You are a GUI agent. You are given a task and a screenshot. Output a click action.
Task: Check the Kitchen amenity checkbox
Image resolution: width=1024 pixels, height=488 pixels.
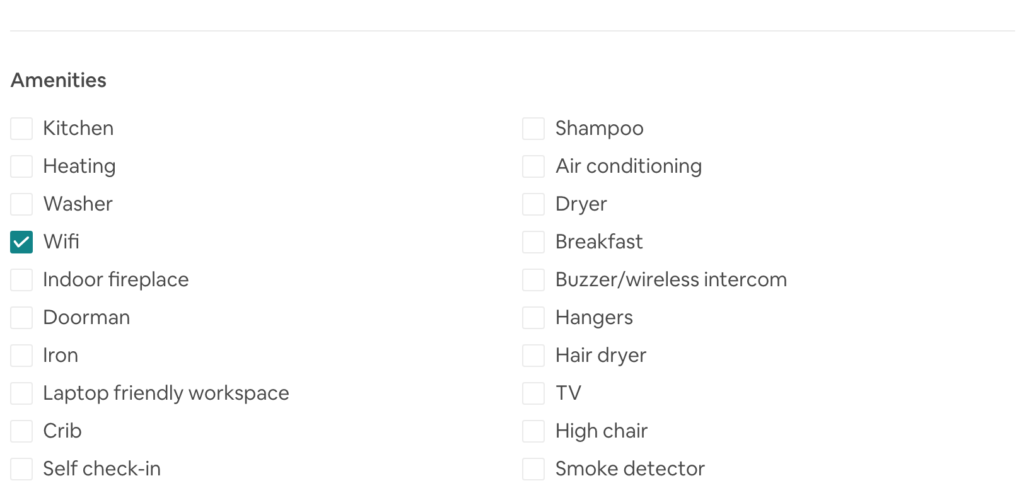(x=22, y=128)
